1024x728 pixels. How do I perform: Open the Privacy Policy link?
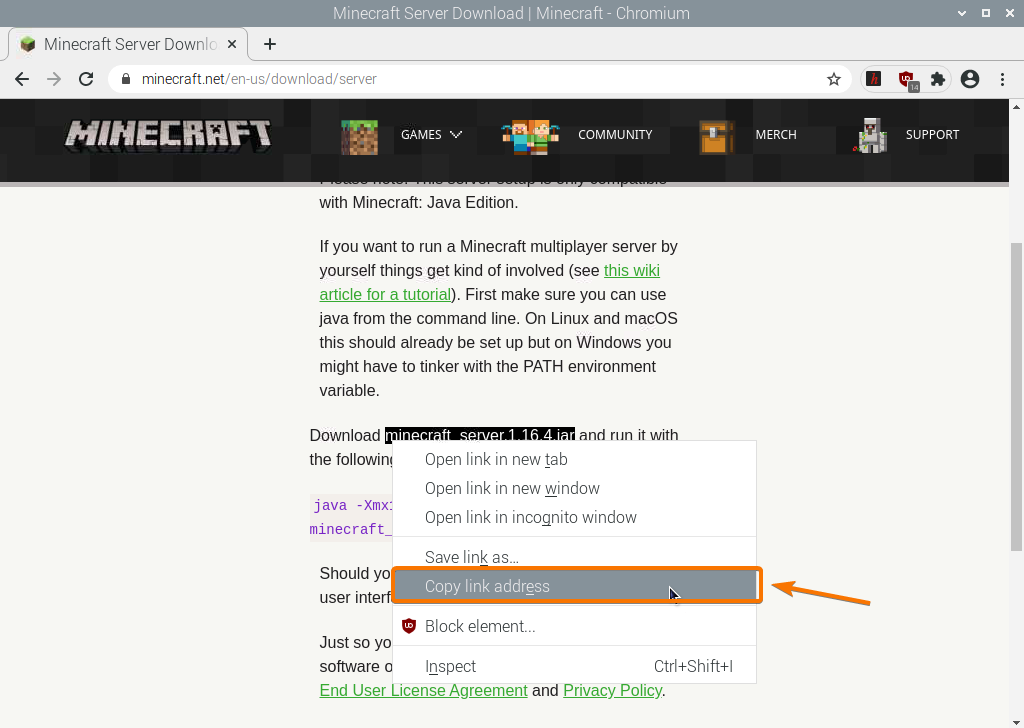pyautogui.click(x=613, y=690)
